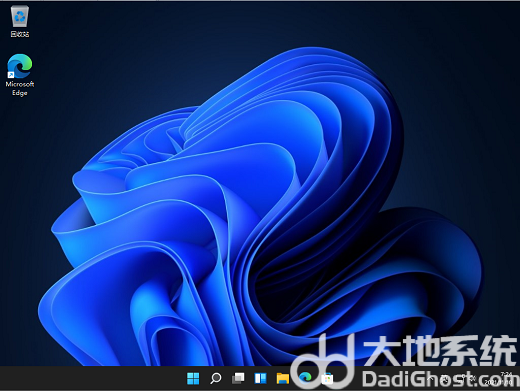Launch Microsoft Edge from the taskbar
Screen dimensions: 520x391
[x=305, y=378]
